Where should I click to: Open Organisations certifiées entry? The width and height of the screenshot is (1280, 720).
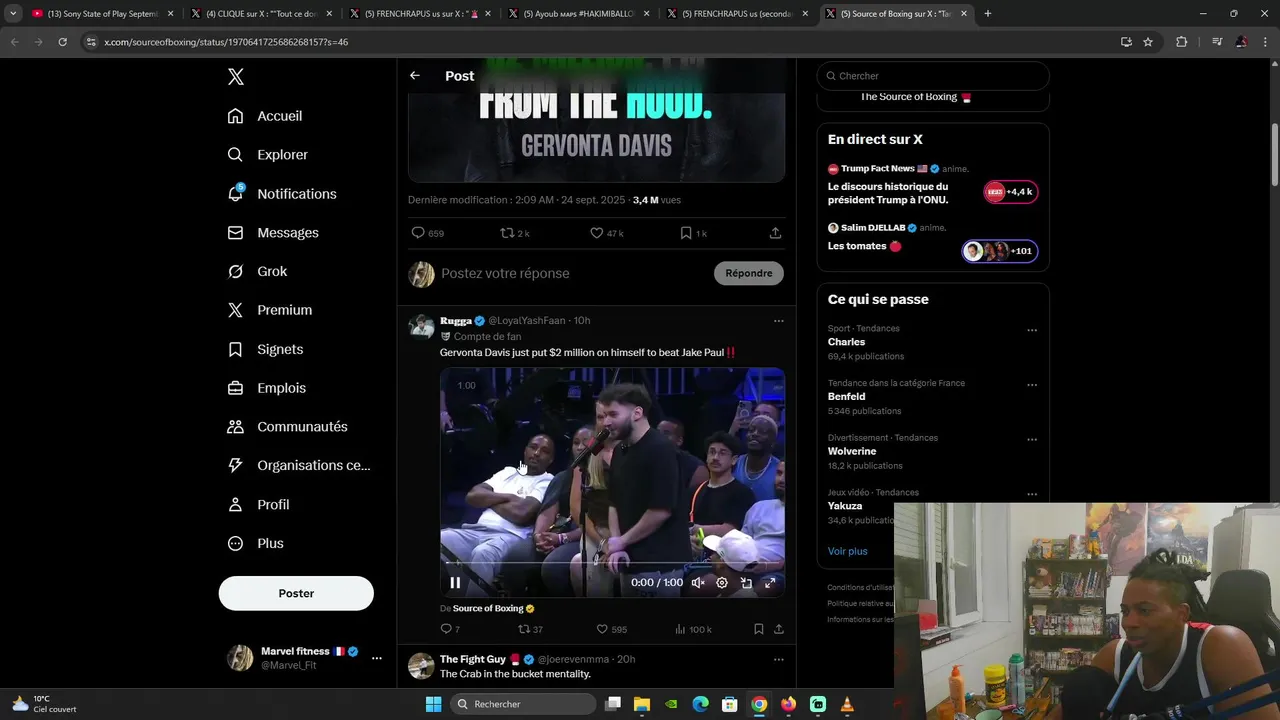click(x=299, y=466)
